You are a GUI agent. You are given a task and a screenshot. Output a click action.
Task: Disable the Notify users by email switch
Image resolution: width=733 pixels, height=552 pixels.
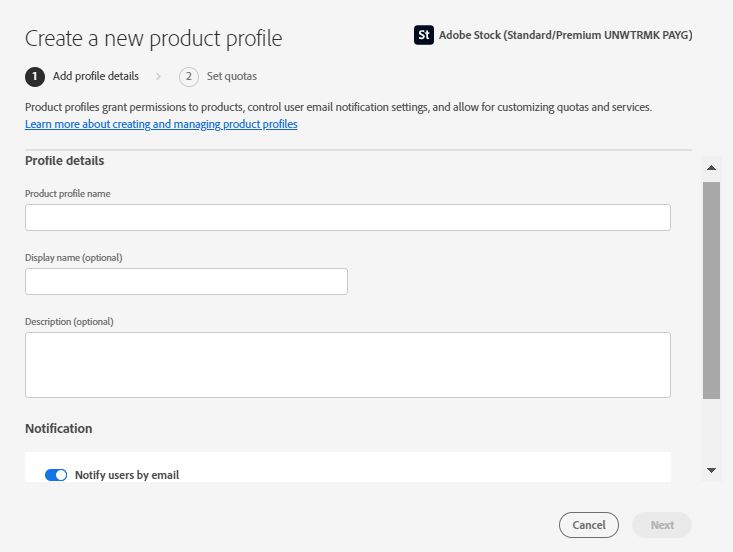pos(56,475)
